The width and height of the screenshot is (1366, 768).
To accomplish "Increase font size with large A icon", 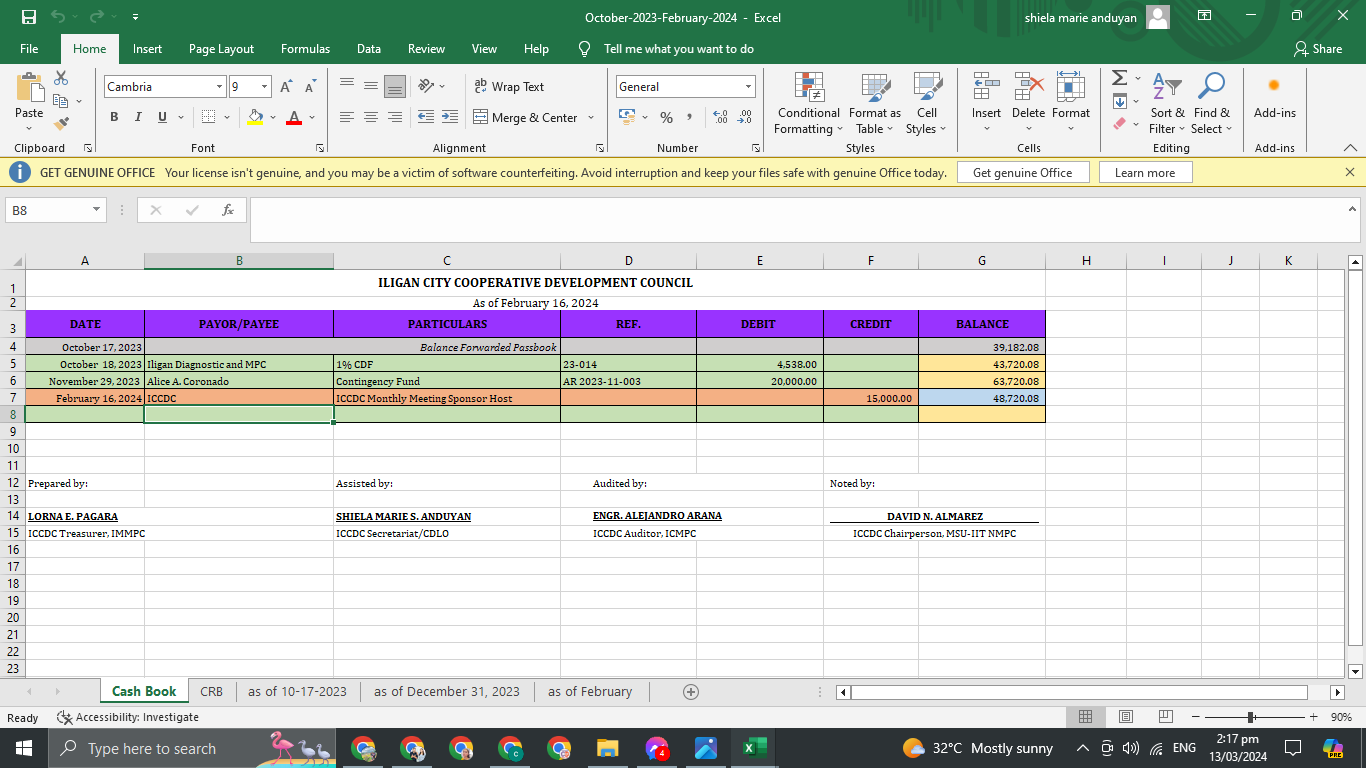I will (x=287, y=87).
